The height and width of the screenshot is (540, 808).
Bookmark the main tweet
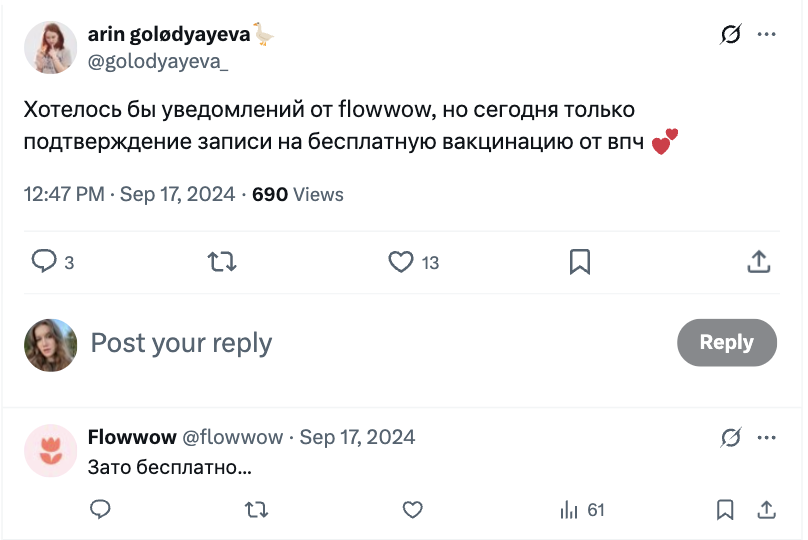click(x=579, y=262)
